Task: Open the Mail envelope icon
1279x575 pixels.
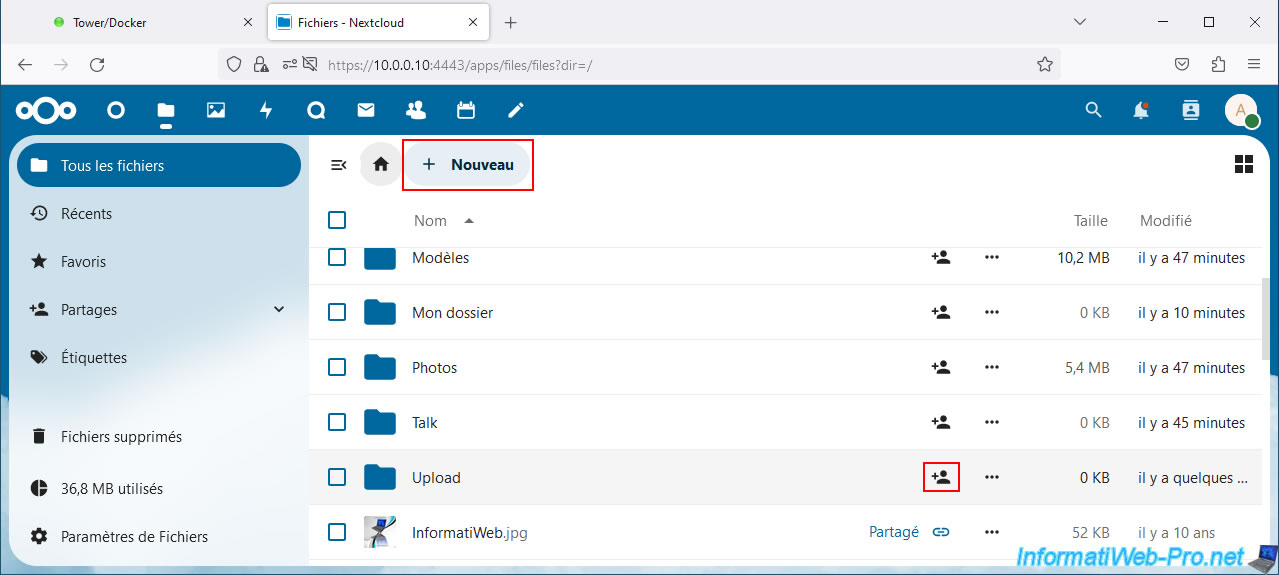Action: click(366, 110)
